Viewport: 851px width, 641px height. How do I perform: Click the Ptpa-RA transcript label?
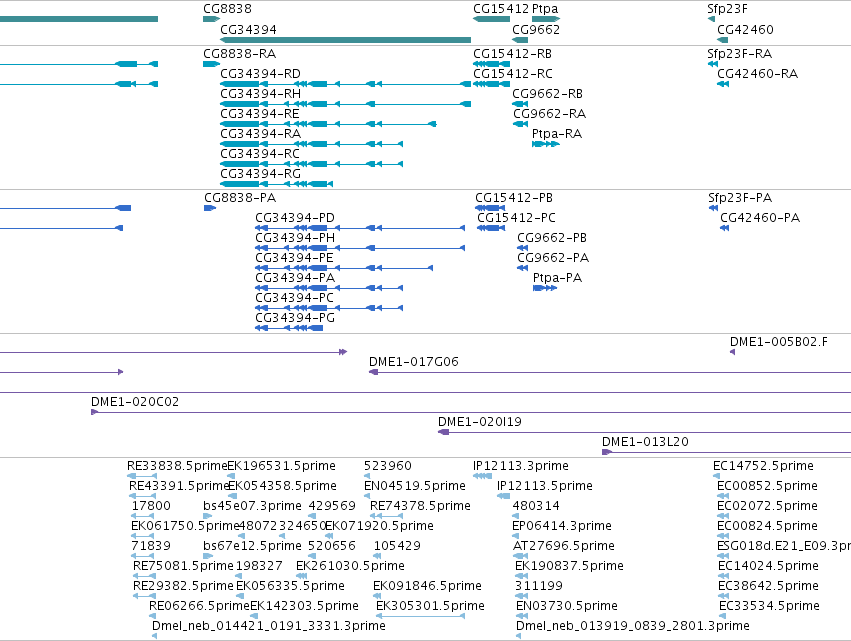coord(557,134)
